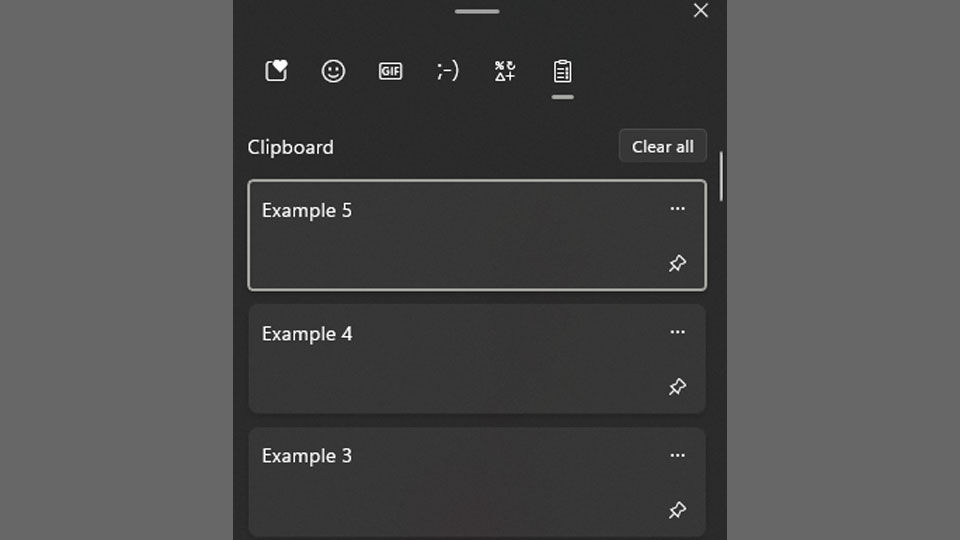Image resolution: width=960 pixels, height=540 pixels.
Task: Switch to the Emoji smiley tab
Action: click(333, 71)
